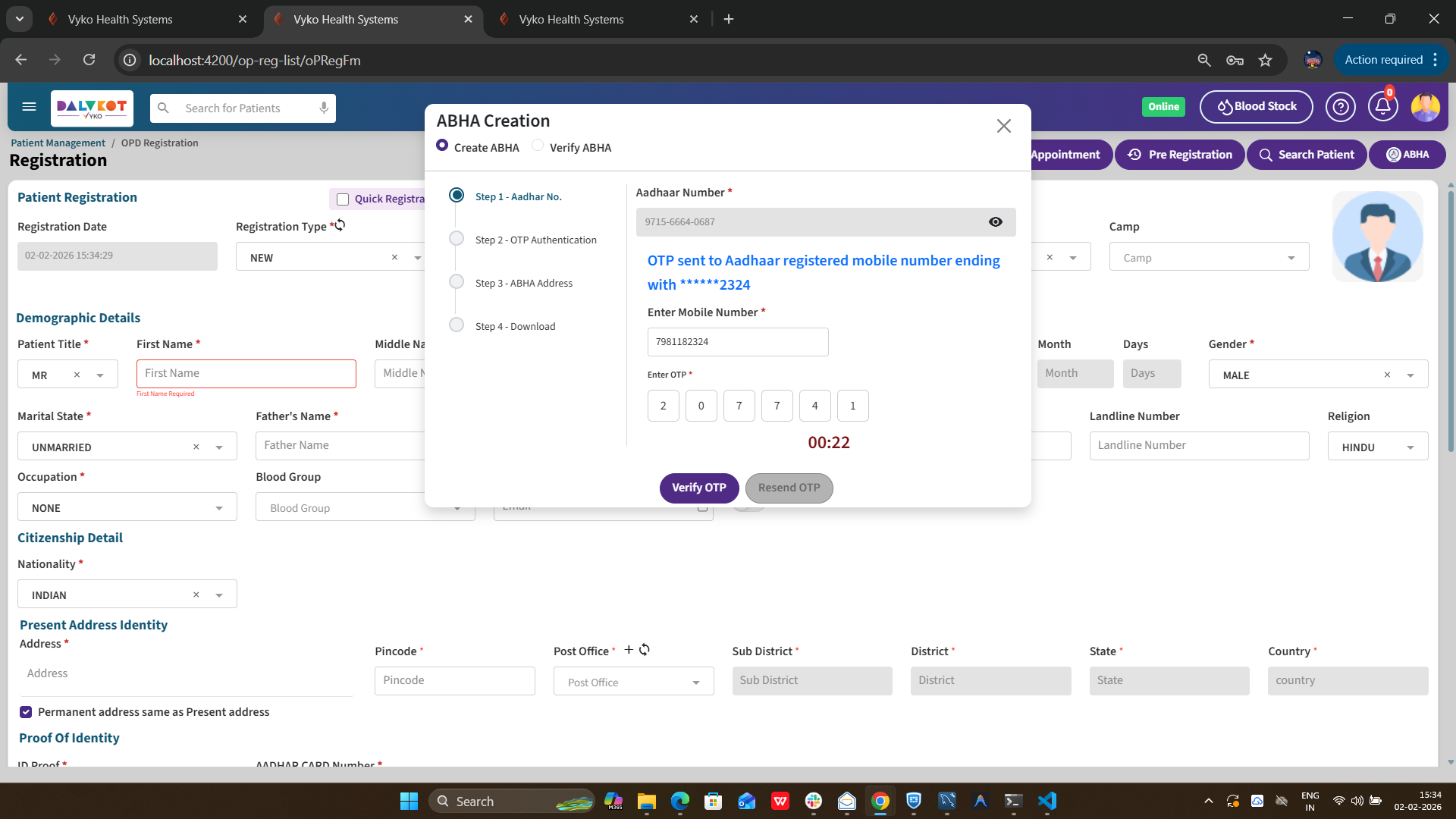This screenshot has width=1456, height=819.
Task: Click the Enter Mobile Number field
Action: tap(737, 342)
